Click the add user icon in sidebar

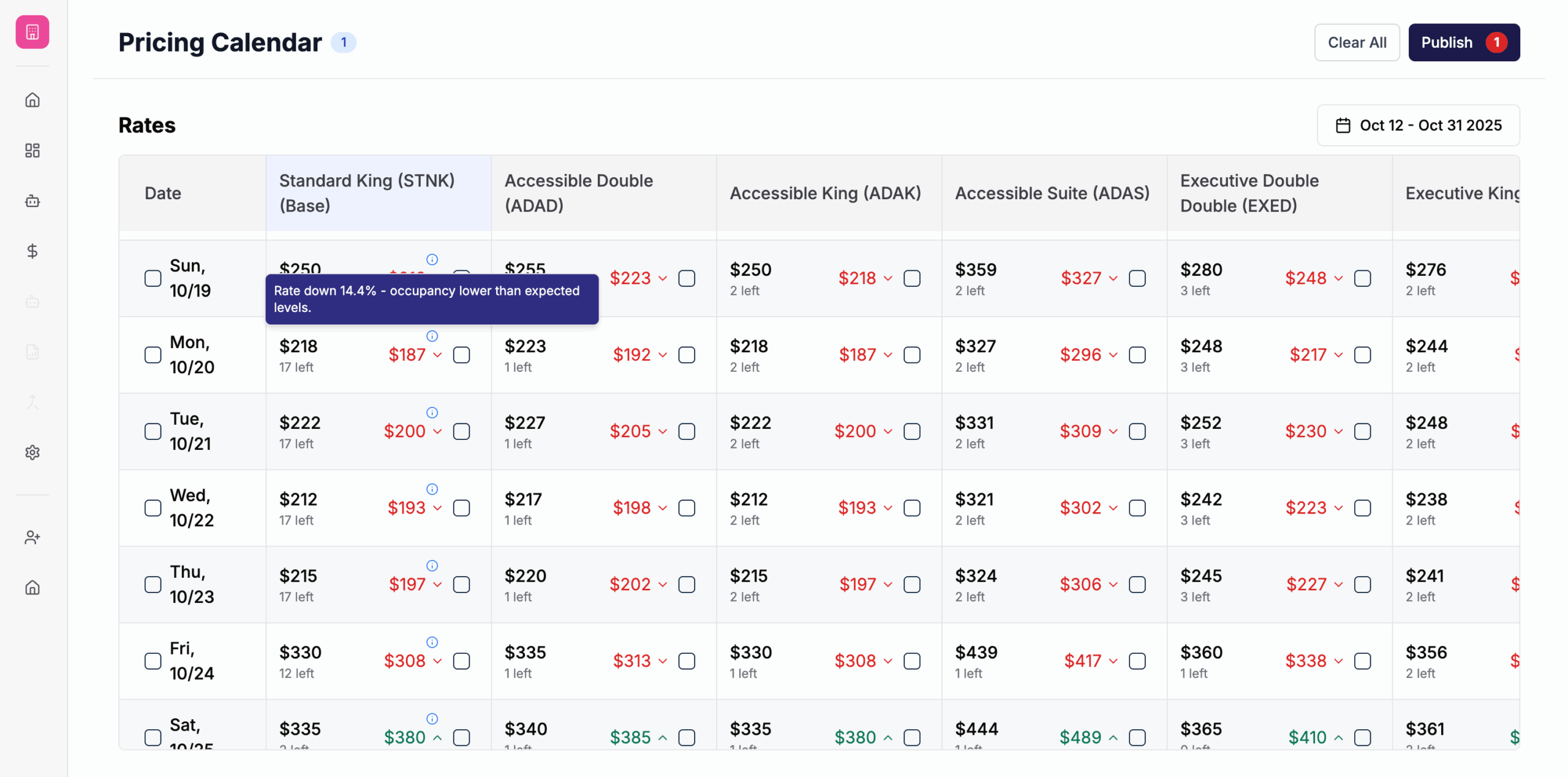(32, 537)
